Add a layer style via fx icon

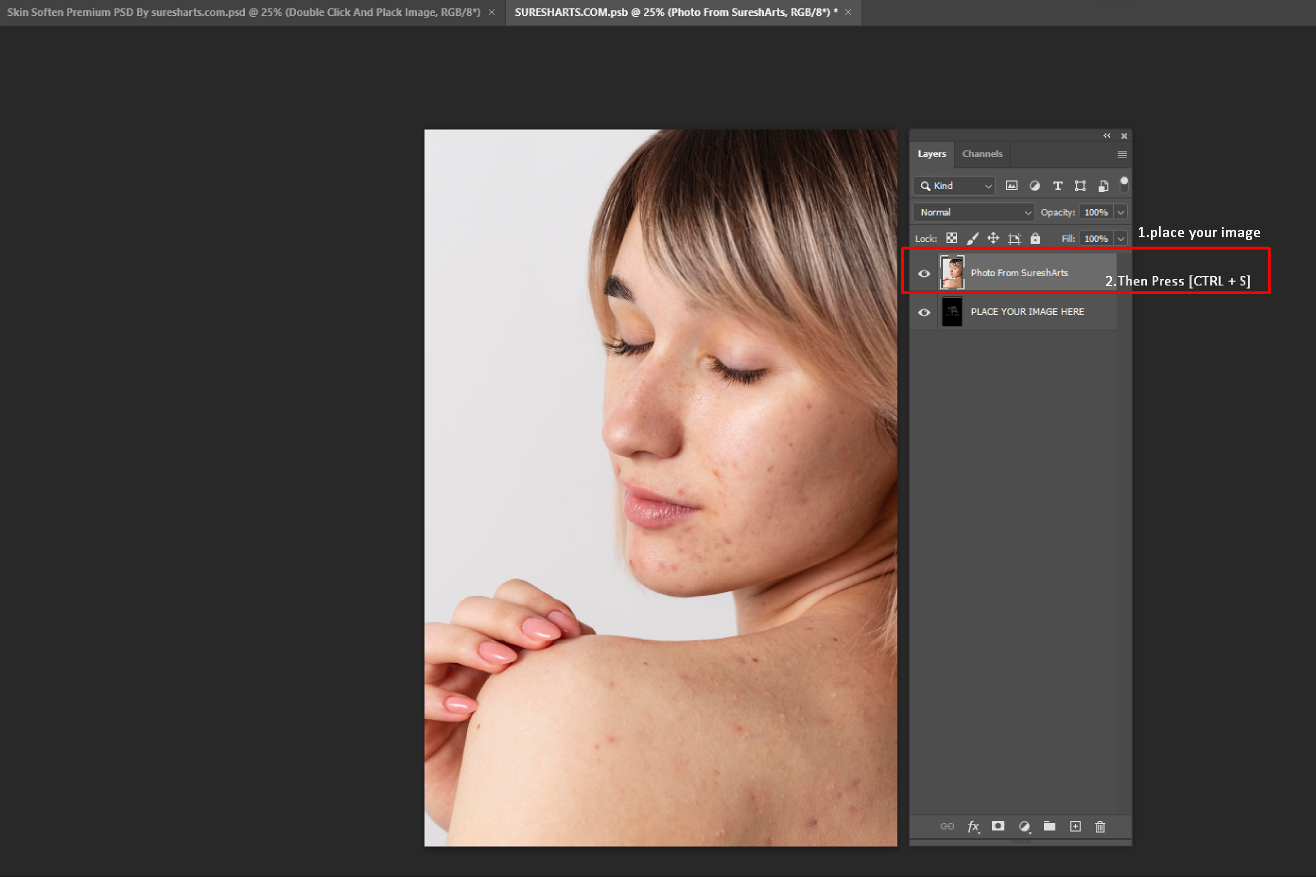(x=973, y=826)
